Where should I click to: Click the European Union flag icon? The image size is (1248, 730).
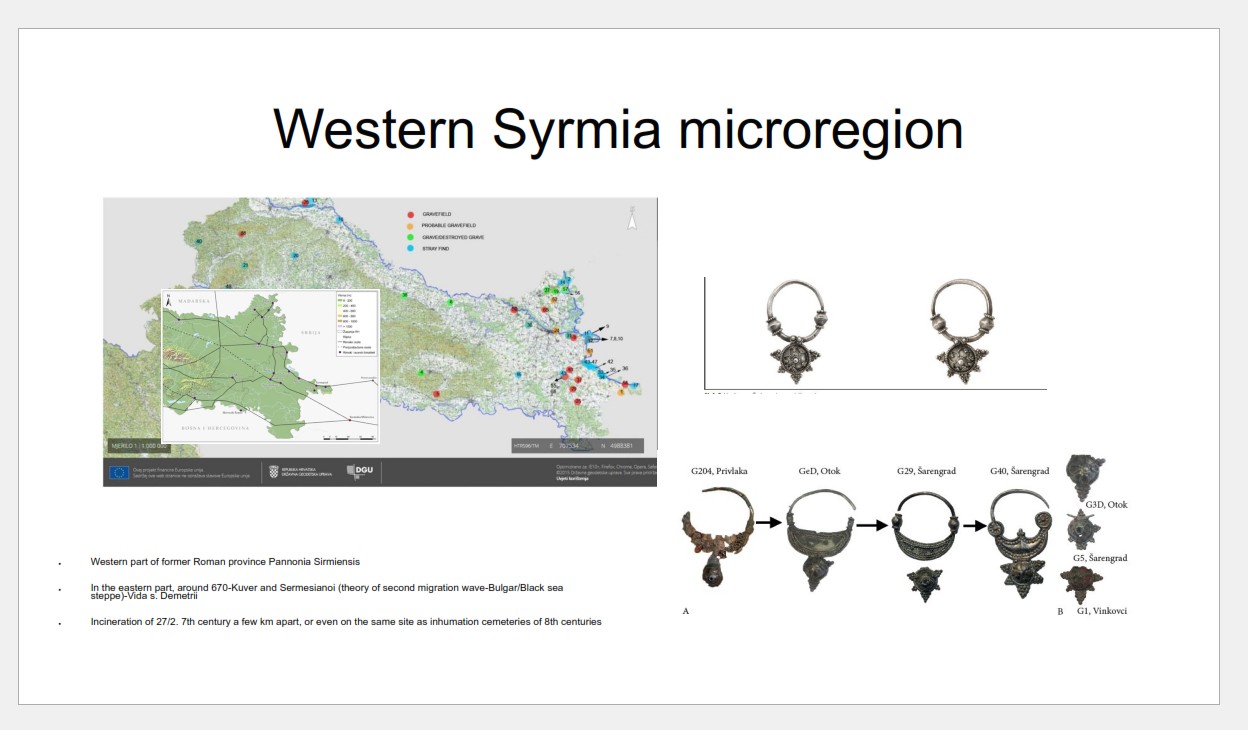[x=119, y=472]
